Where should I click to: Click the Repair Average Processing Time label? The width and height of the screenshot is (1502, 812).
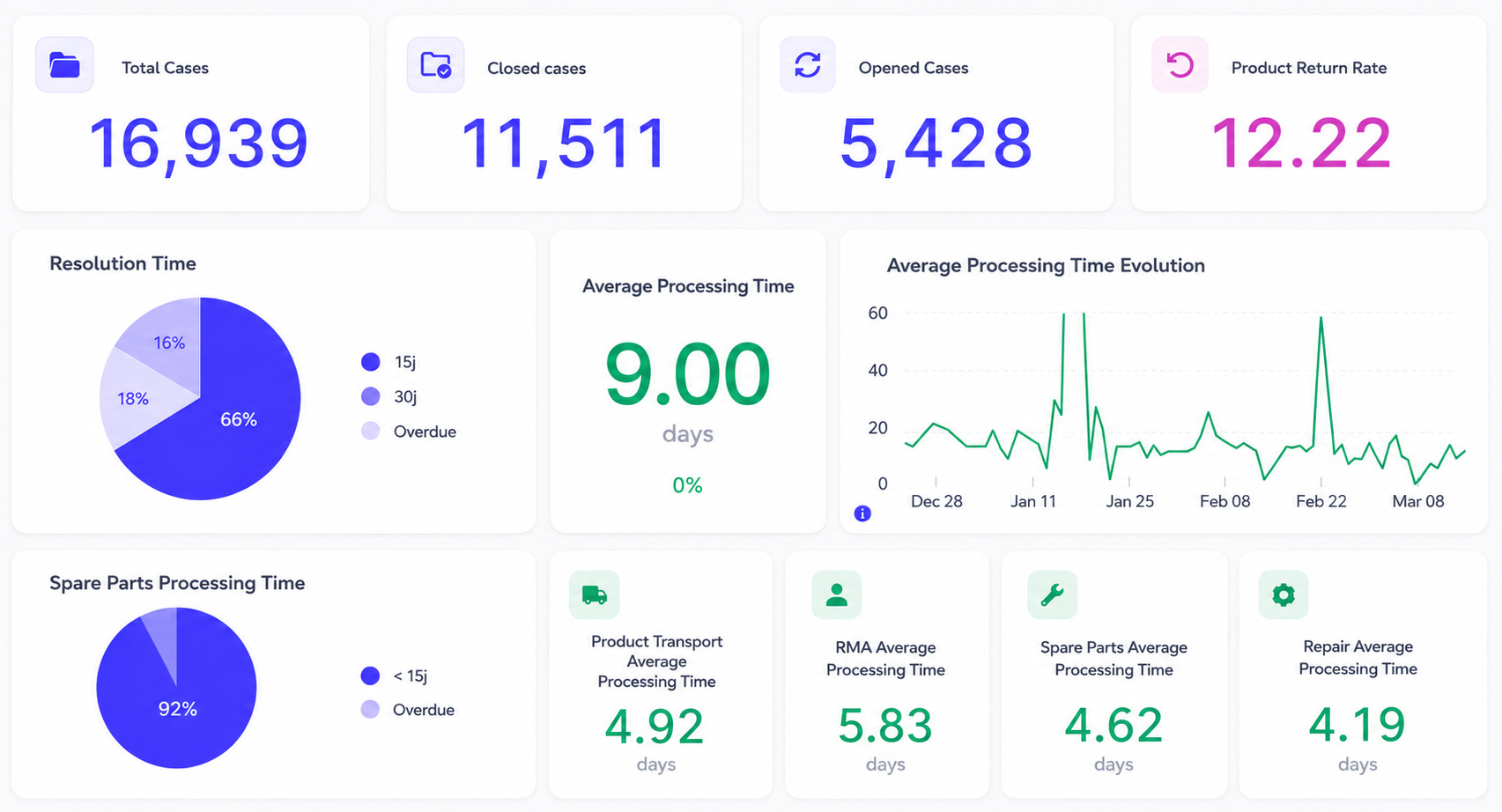point(1358,658)
